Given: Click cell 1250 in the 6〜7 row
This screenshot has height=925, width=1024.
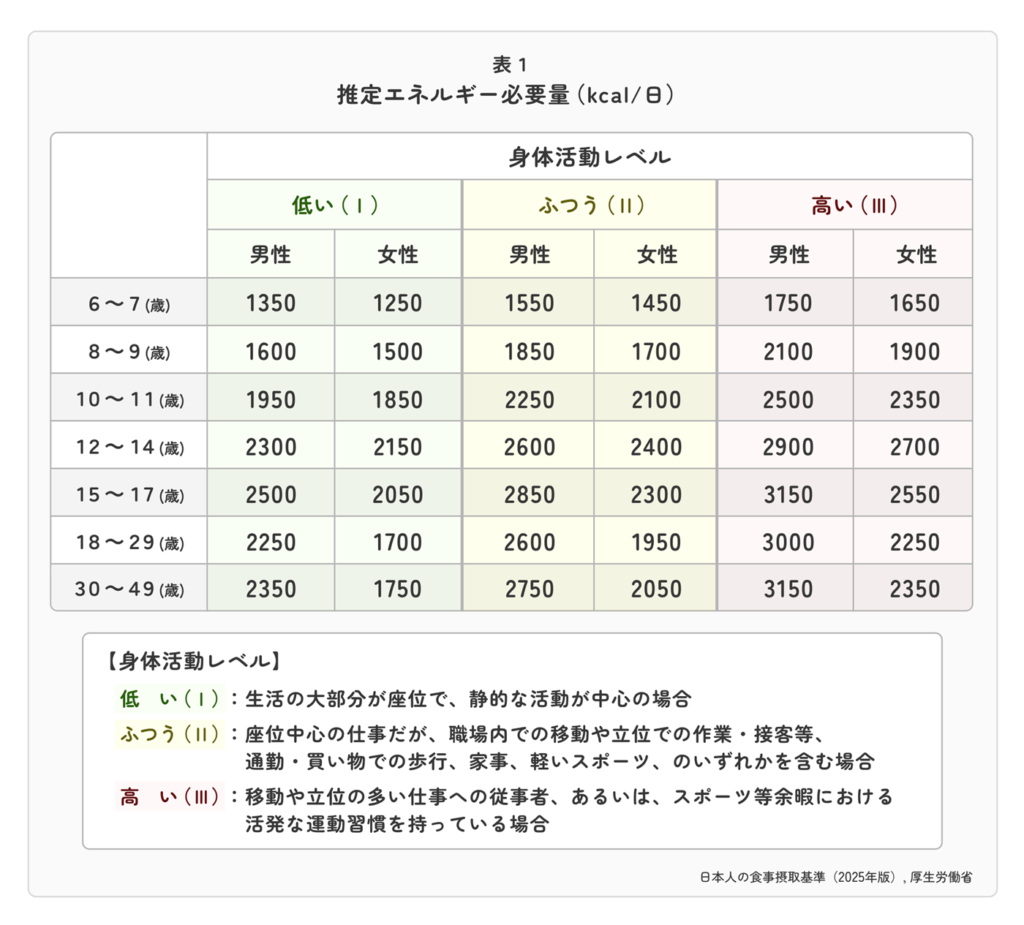Looking at the screenshot, I should click(398, 304).
